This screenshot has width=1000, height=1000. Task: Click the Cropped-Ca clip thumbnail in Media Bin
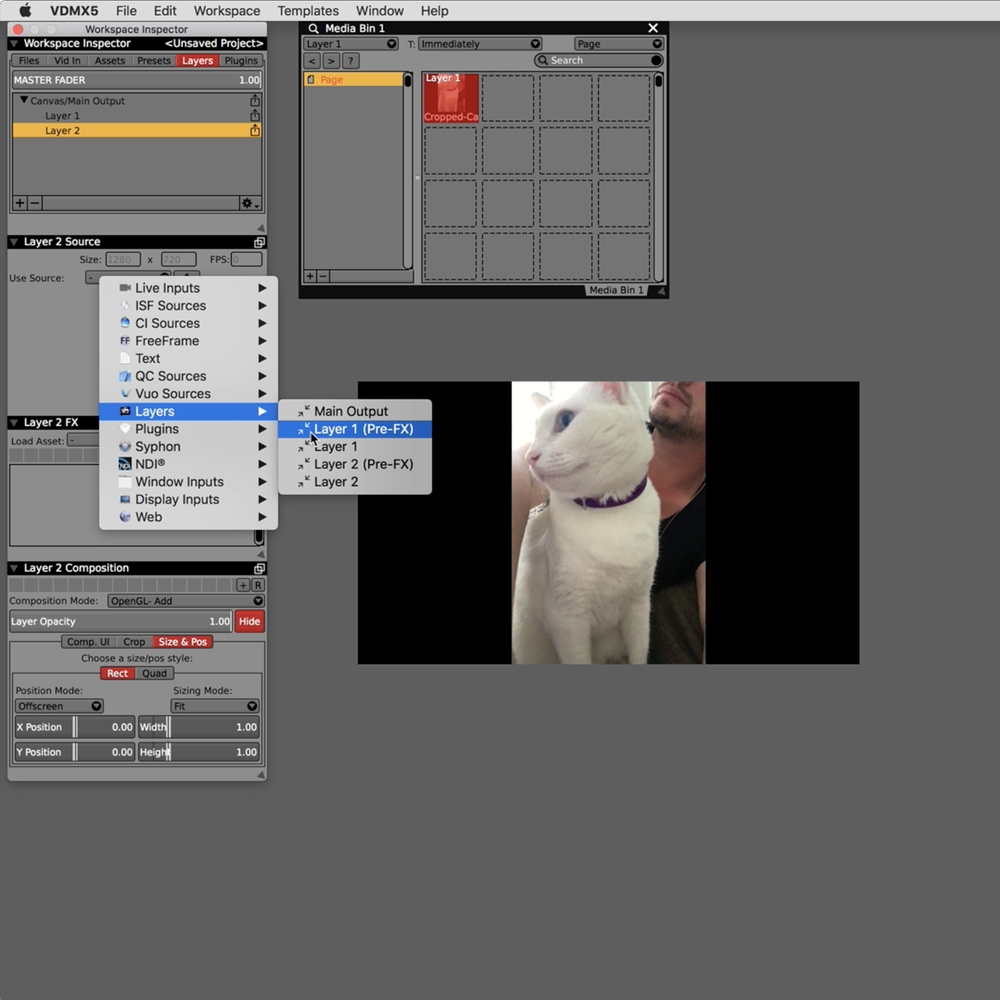point(451,98)
